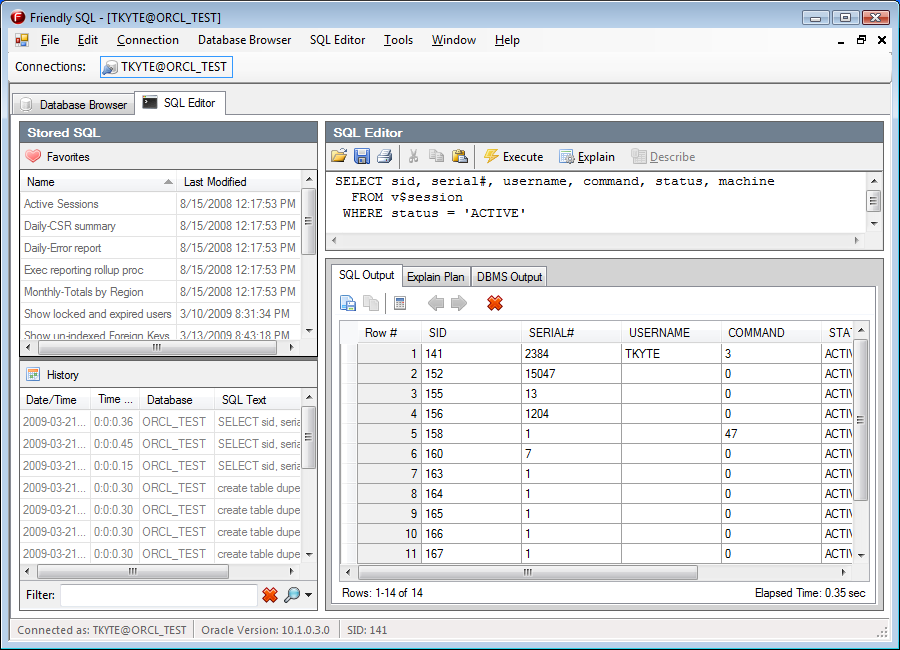This screenshot has height=650, width=900.
Task: Open the File menu
Action: coord(50,40)
